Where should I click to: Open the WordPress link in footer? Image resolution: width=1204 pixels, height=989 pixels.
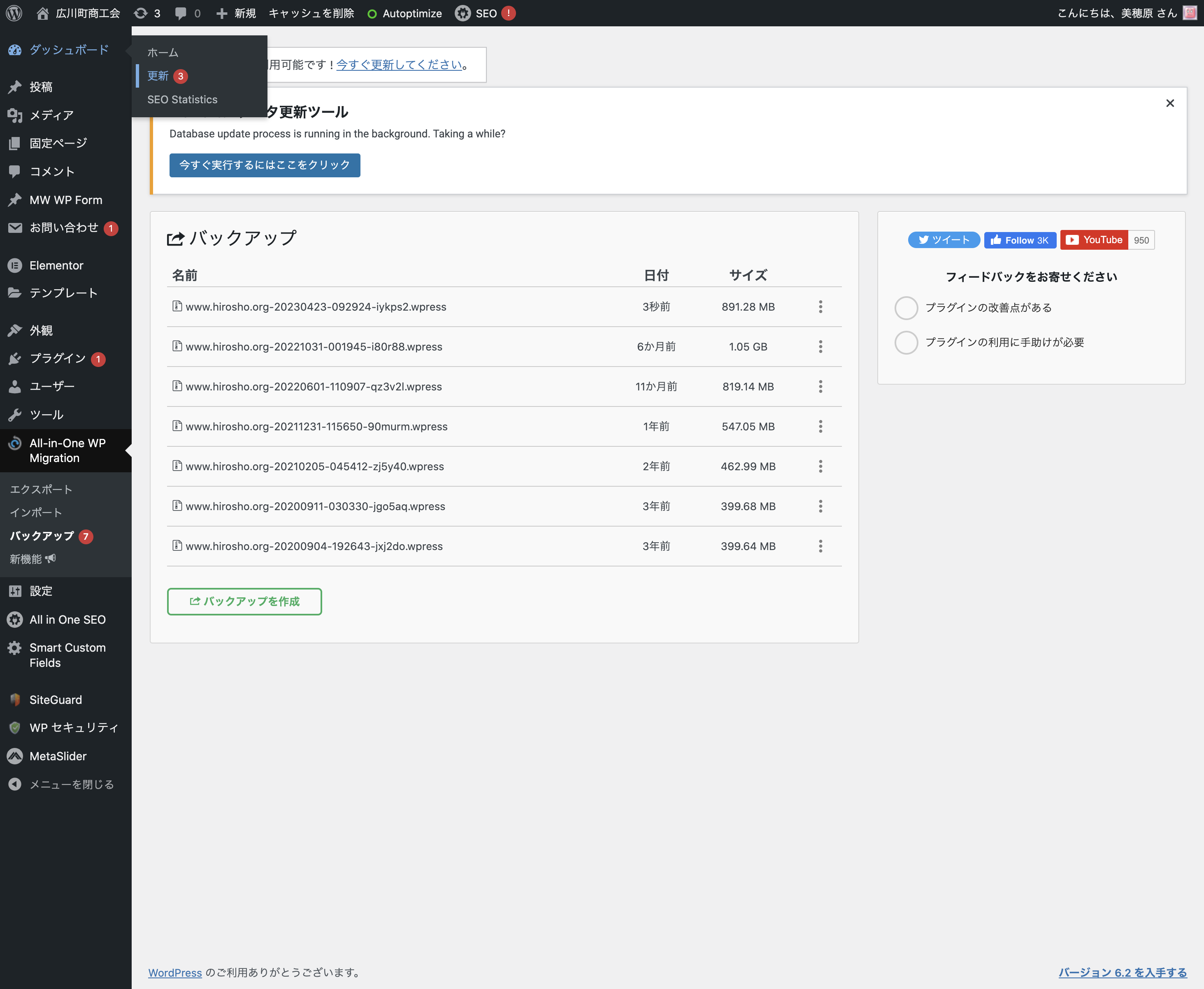tap(175, 973)
